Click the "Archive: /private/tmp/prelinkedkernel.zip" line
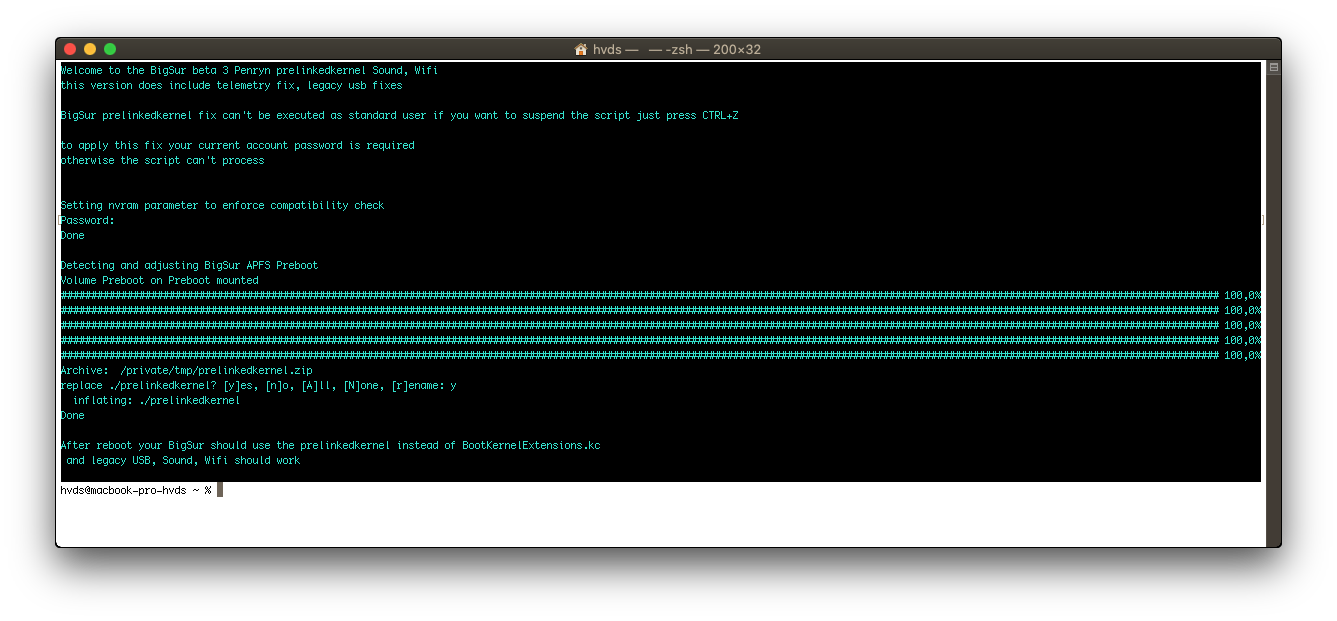 tap(186, 370)
